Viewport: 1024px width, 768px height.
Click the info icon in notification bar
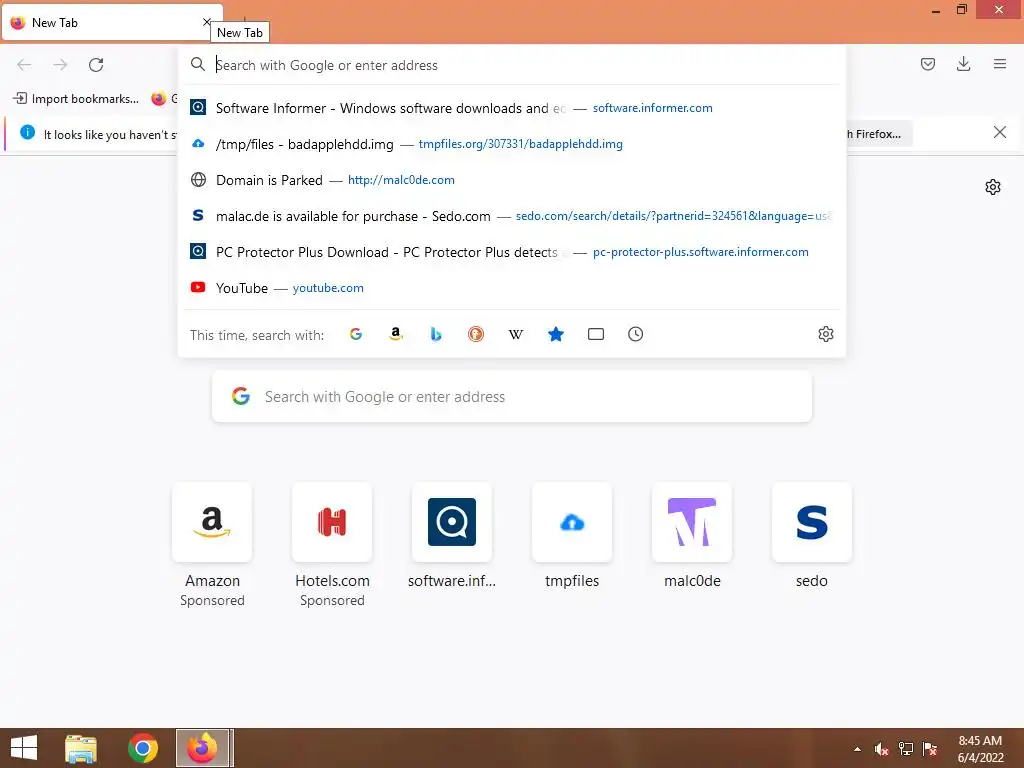27,133
